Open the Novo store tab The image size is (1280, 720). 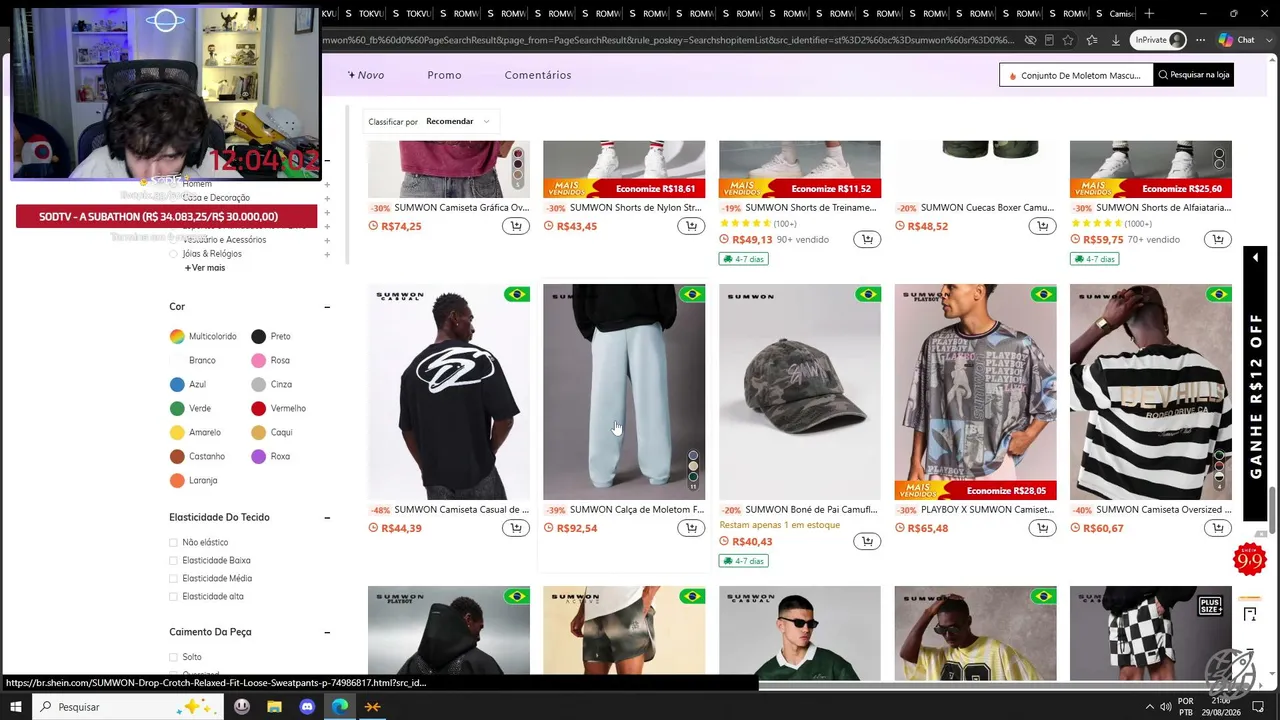click(x=366, y=75)
